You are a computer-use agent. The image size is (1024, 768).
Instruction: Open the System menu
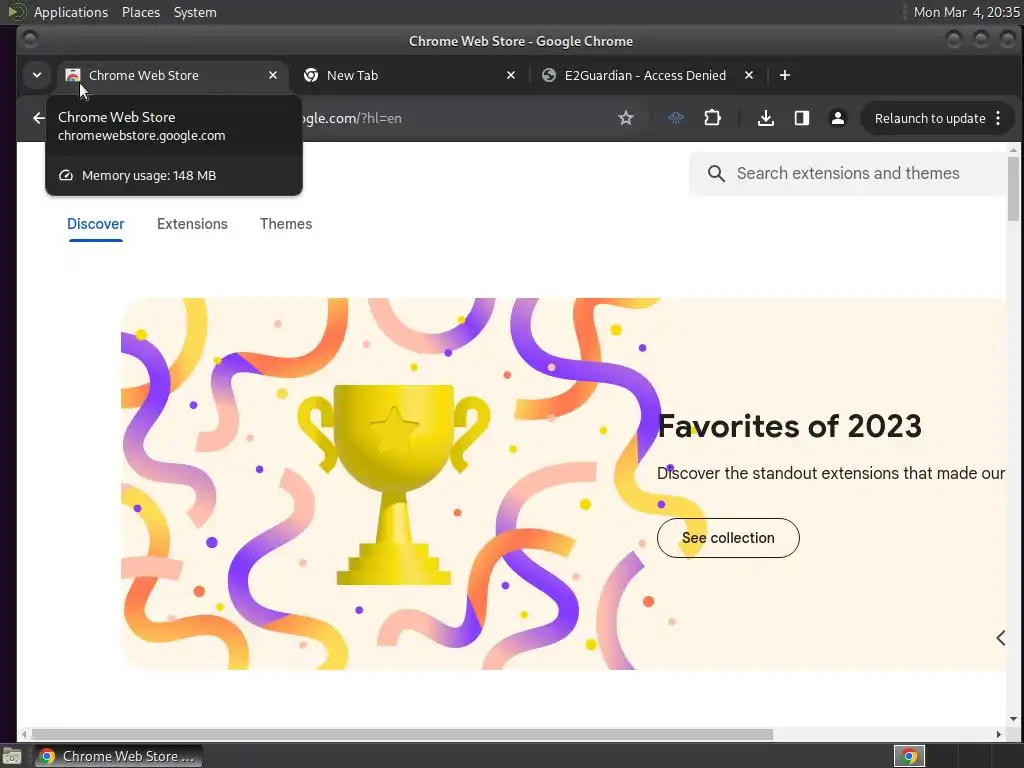tap(195, 12)
